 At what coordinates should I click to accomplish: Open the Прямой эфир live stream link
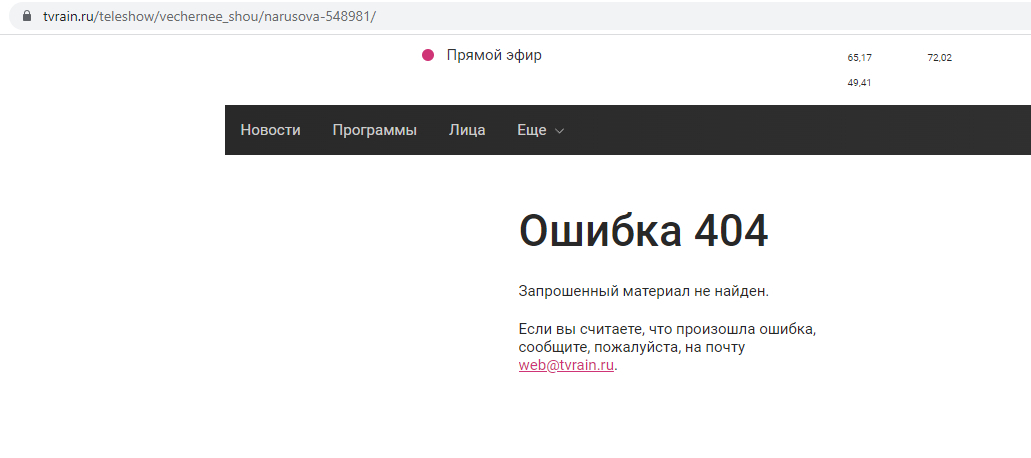[x=494, y=55]
